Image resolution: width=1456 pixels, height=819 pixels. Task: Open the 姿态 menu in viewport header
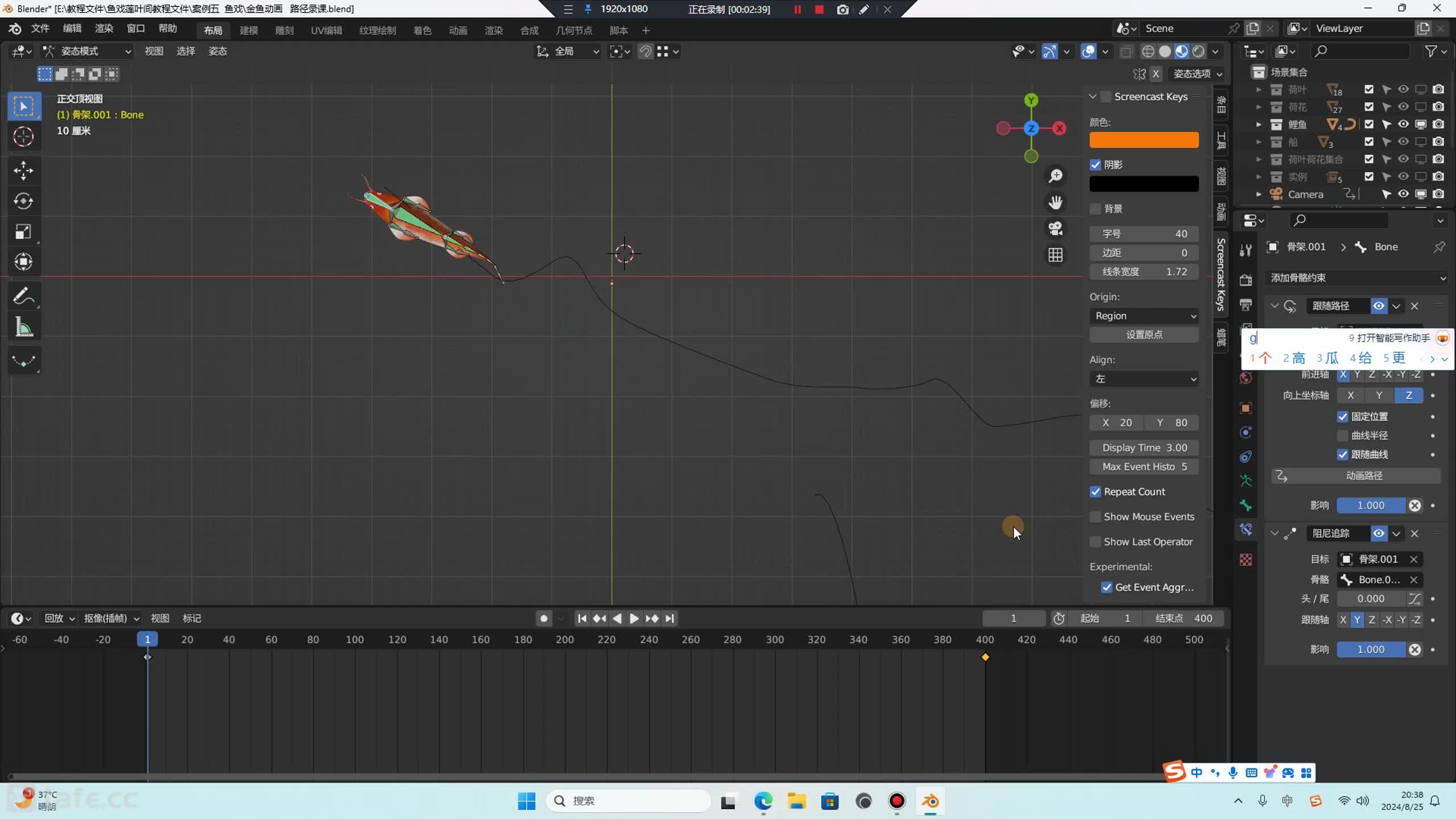click(x=217, y=51)
